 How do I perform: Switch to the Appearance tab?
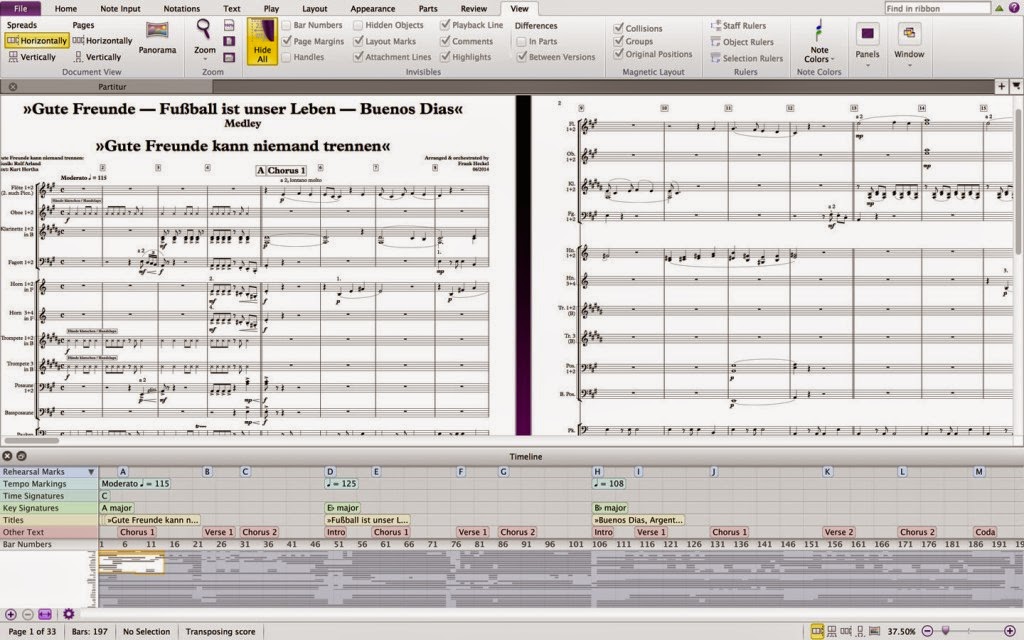tap(372, 8)
